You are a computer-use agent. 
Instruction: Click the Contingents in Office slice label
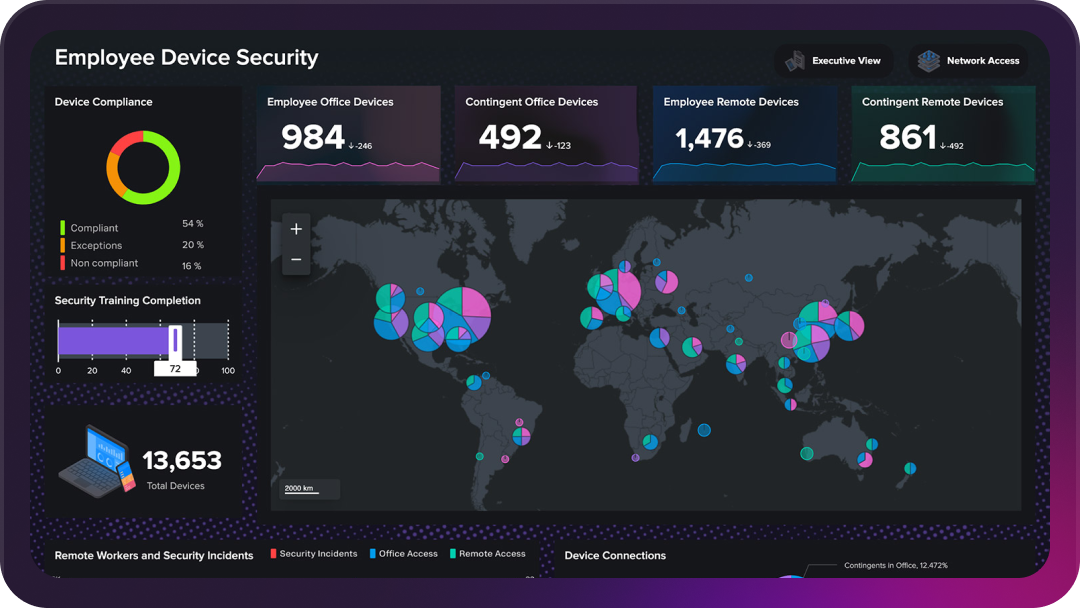pyautogui.click(x=898, y=565)
